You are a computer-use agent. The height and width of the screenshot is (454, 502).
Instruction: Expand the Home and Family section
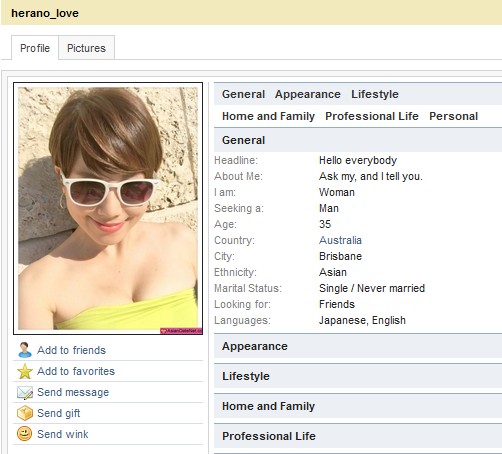pos(358,406)
